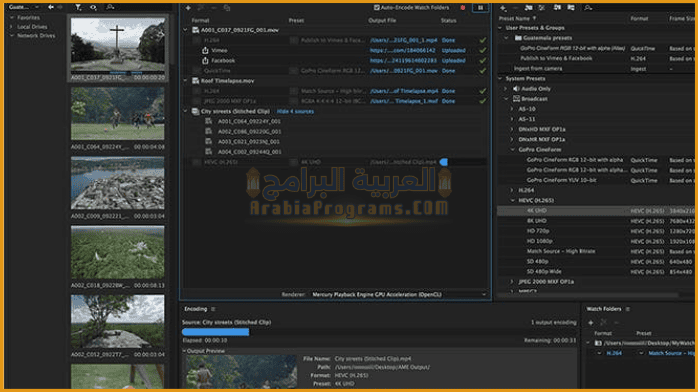698x392 pixels.
Task: Click the Preset Settings icon in Preset Browser
Action: 542,8
